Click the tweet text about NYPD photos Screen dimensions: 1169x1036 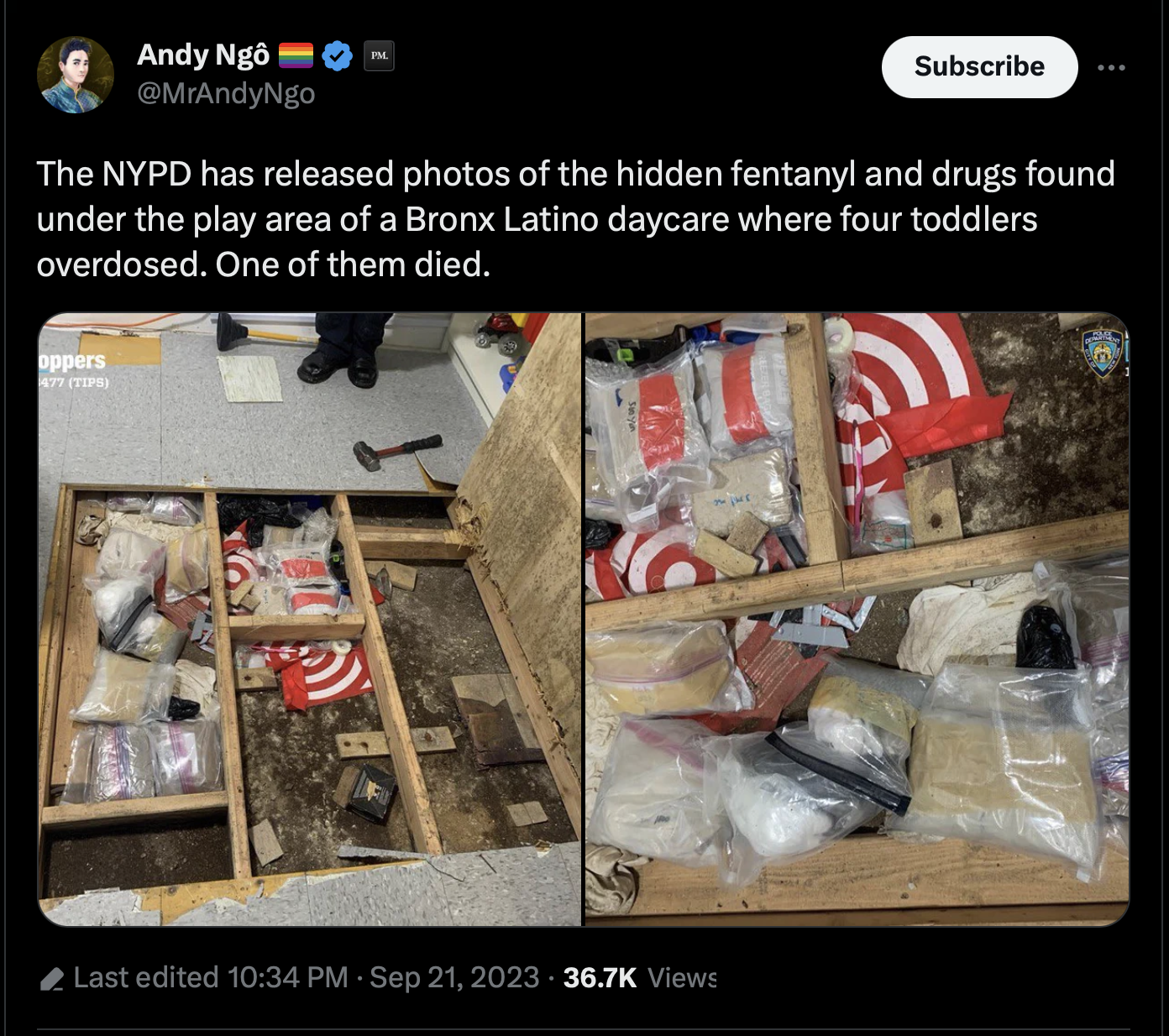point(576,219)
